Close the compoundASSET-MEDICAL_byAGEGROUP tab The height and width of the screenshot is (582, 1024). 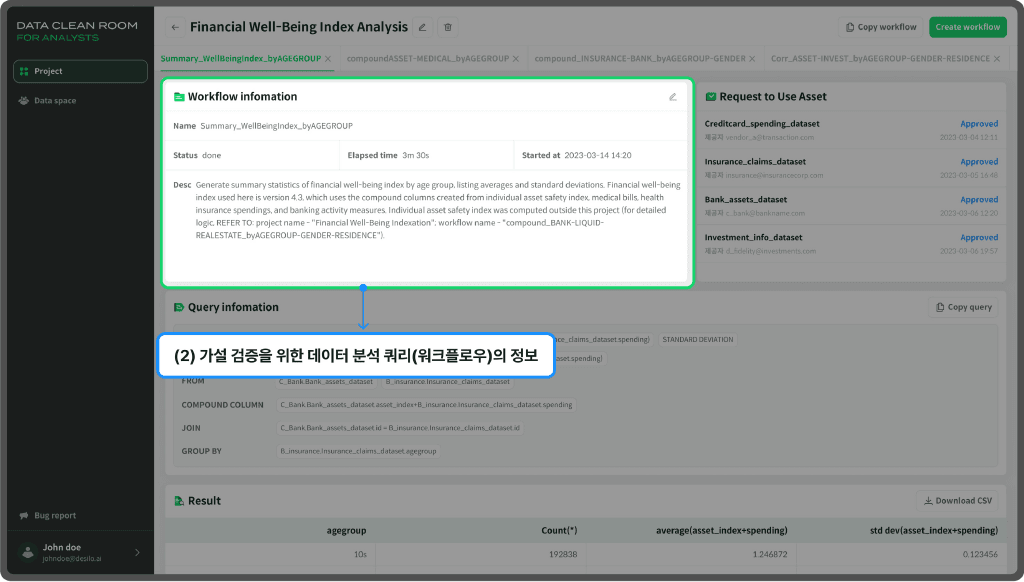516,59
